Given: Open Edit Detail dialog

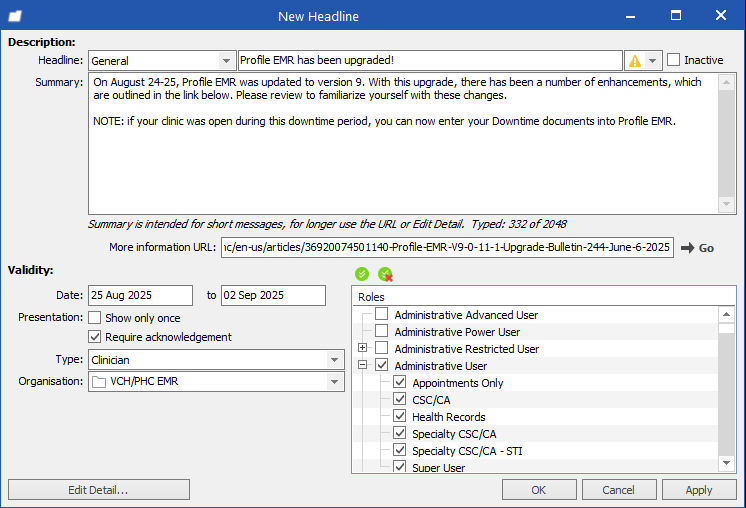Looking at the screenshot, I should 98,490.
